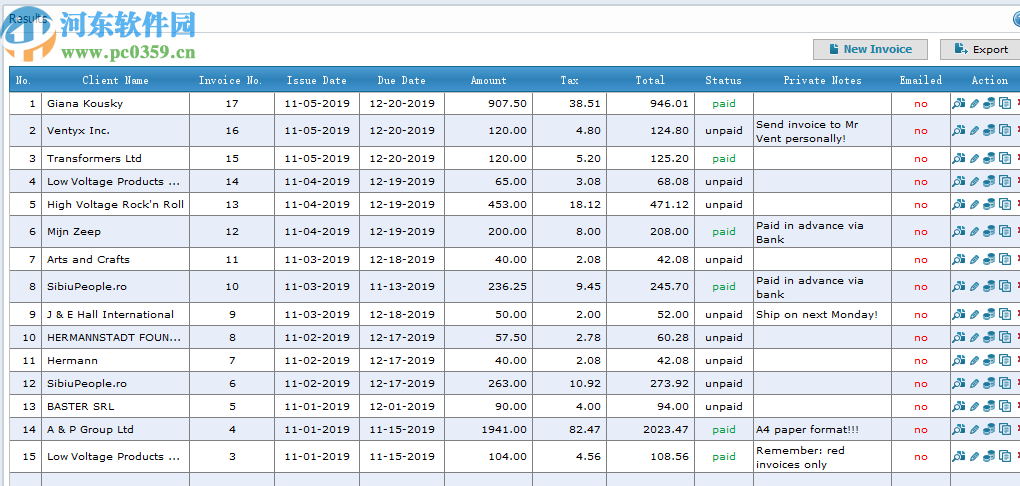This screenshot has height=486, width=1020.
Task: Click the Status column header
Action: (x=723, y=80)
